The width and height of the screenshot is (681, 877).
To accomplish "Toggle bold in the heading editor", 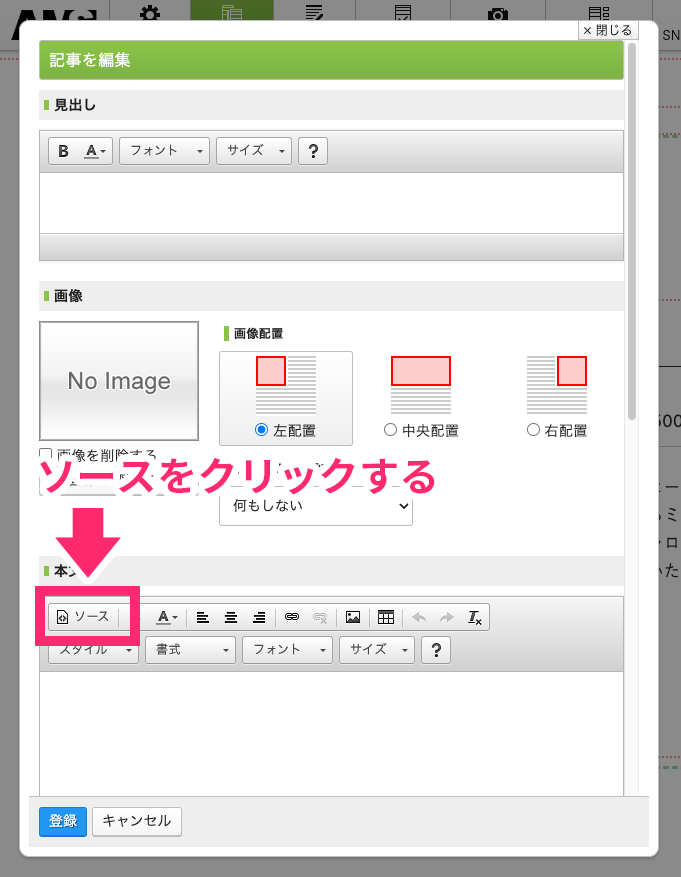I will point(64,151).
